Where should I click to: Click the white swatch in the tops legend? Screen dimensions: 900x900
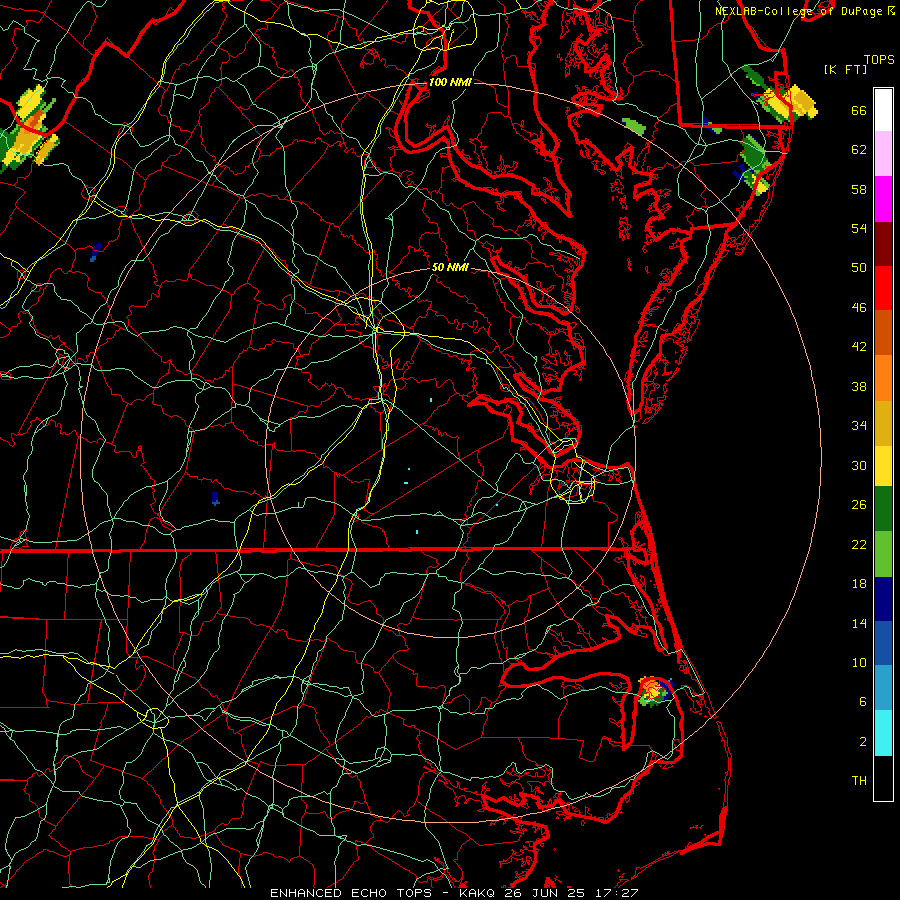click(x=883, y=110)
